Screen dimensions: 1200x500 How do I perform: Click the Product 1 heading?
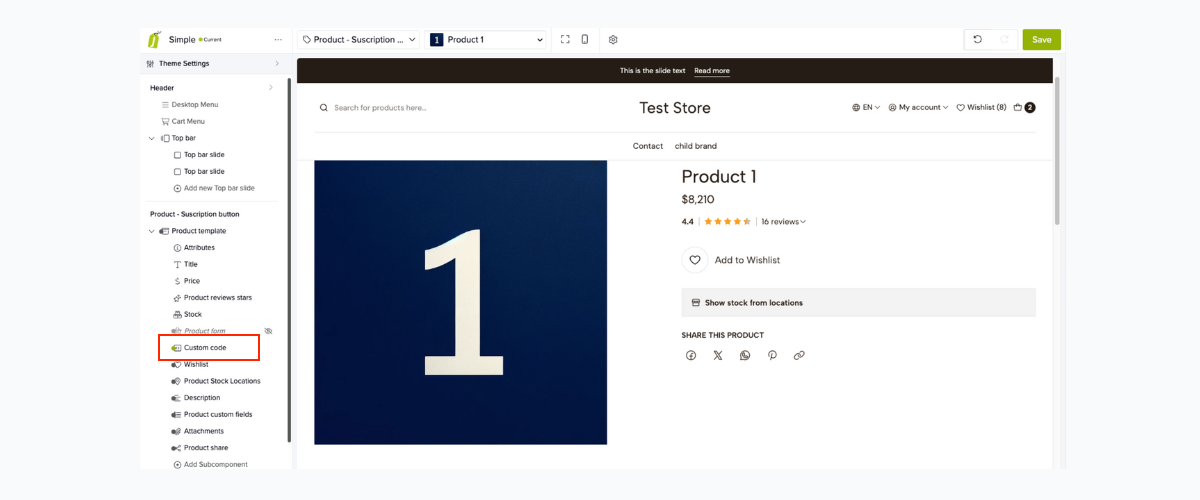pyautogui.click(x=719, y=177)
